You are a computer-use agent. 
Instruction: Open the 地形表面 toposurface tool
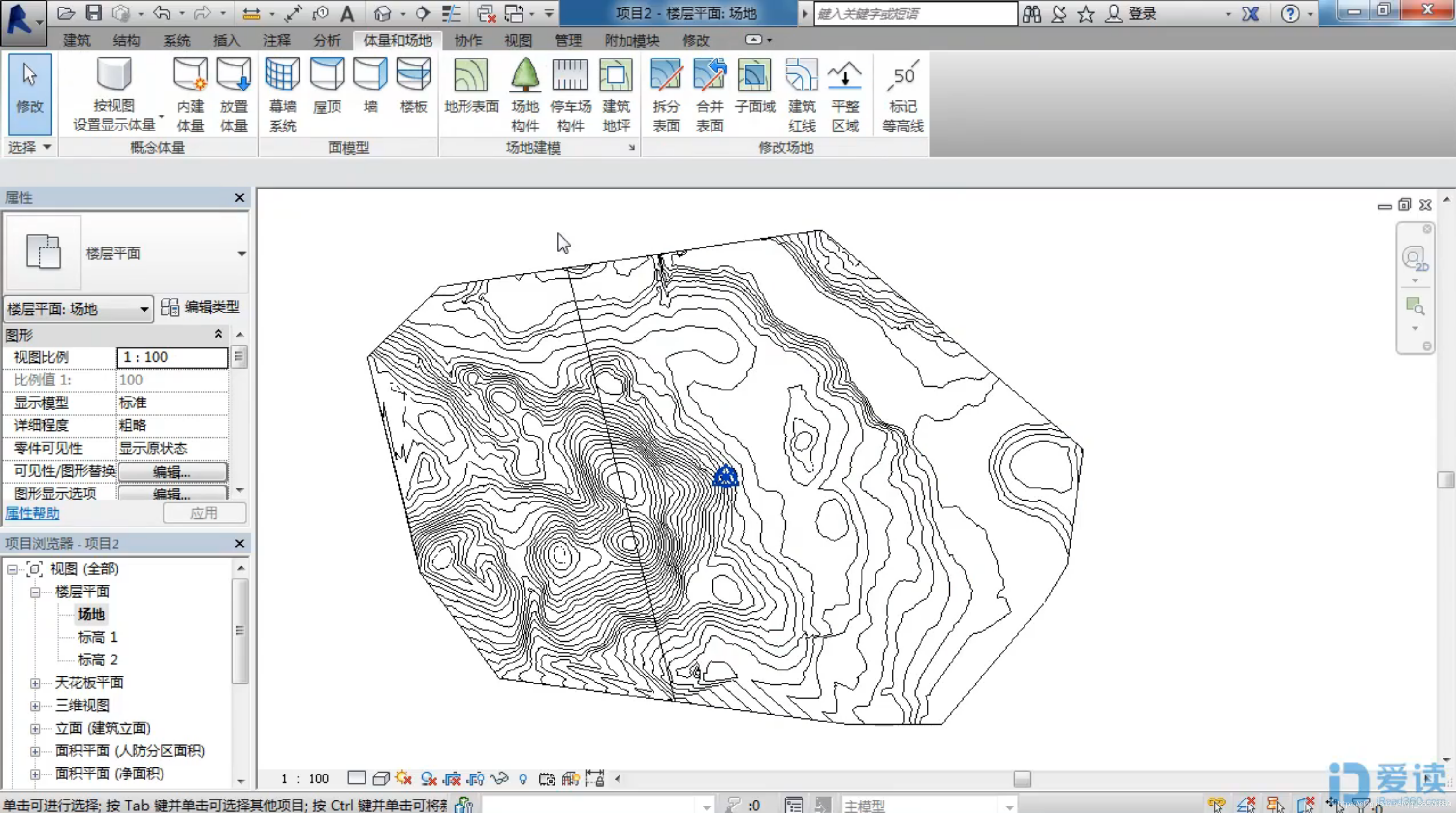pyautogui.click(x=471, y=86)
